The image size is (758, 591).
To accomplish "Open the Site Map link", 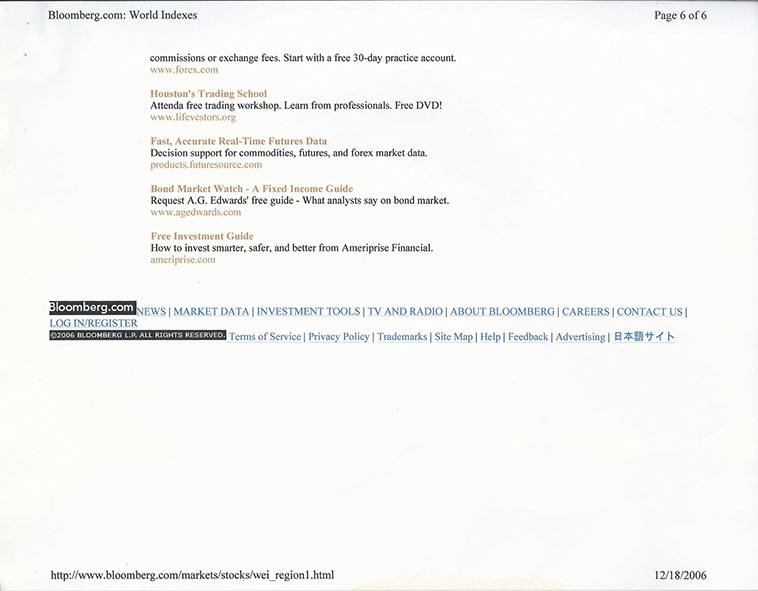I will tap(453, 337).
